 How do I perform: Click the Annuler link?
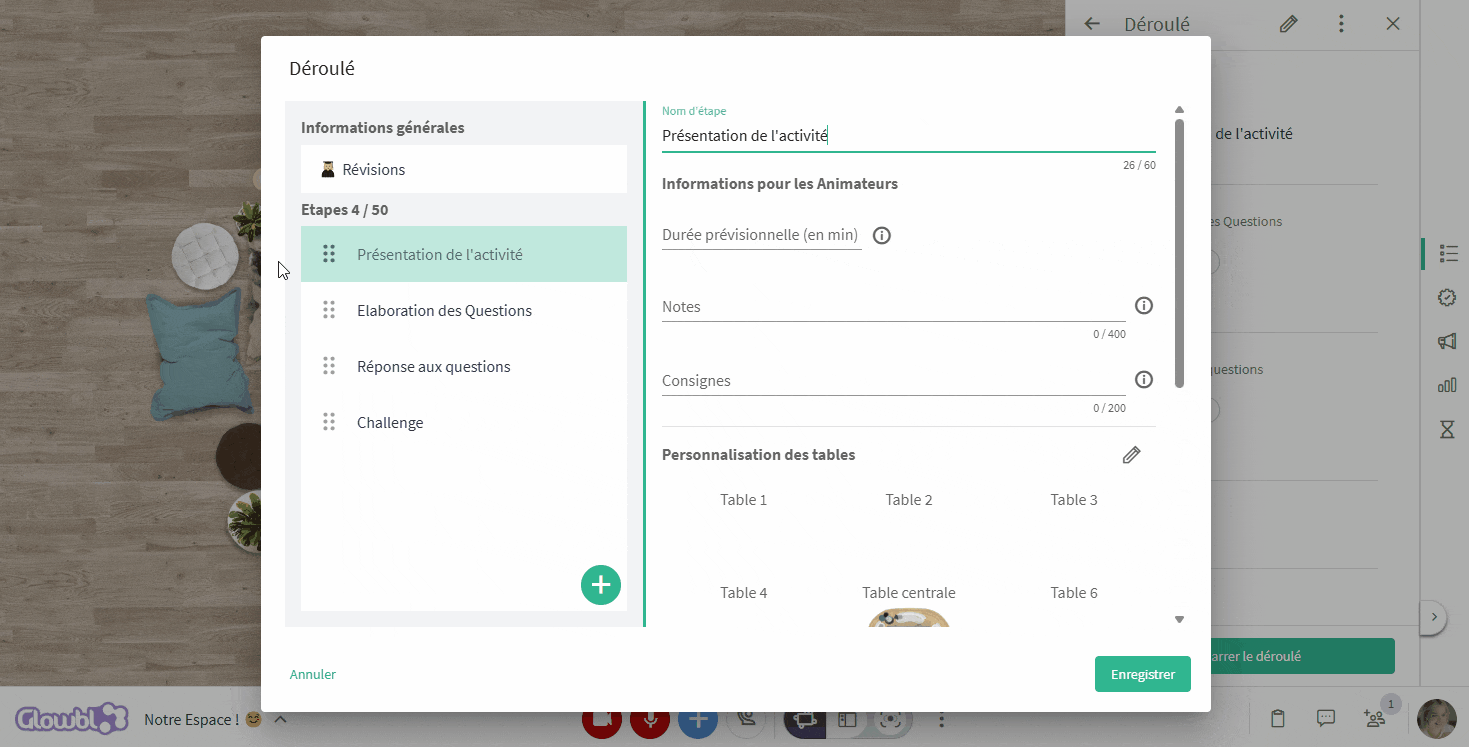click(313, 674)
